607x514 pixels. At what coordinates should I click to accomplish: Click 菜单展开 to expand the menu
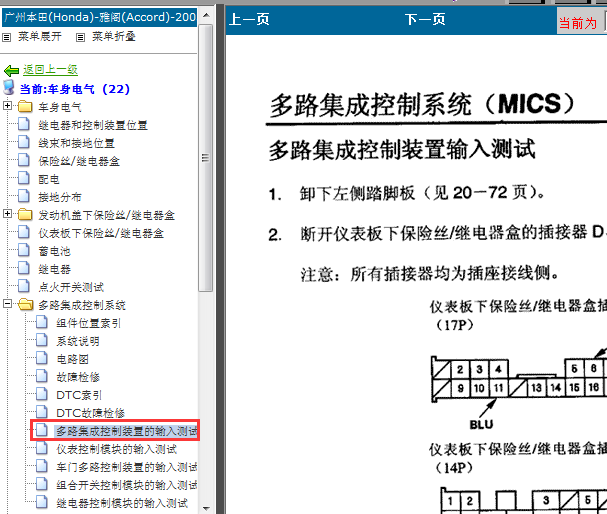click(x=39, y=37)
